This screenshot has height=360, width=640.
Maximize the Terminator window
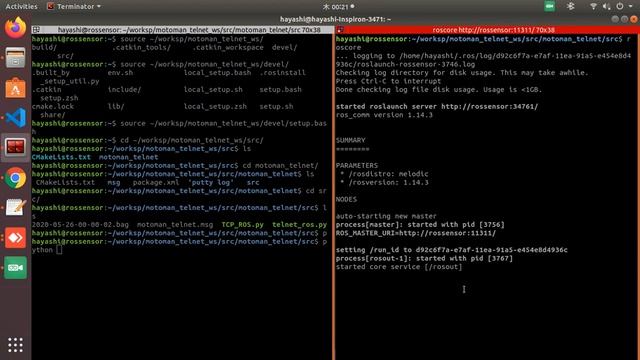[x=624, y=19]
